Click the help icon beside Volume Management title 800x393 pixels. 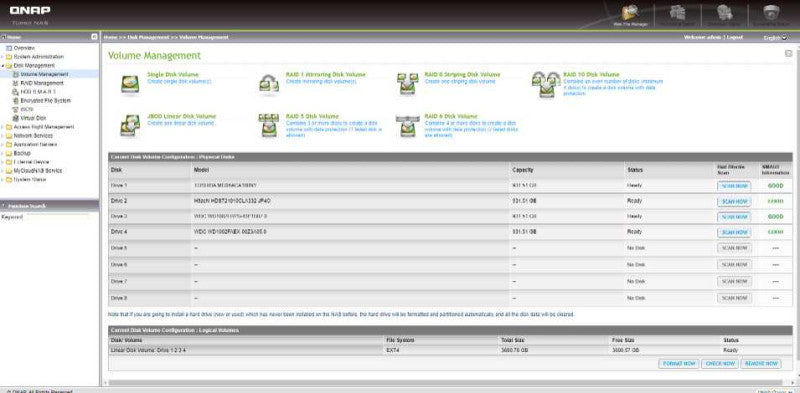pos(788,53)
